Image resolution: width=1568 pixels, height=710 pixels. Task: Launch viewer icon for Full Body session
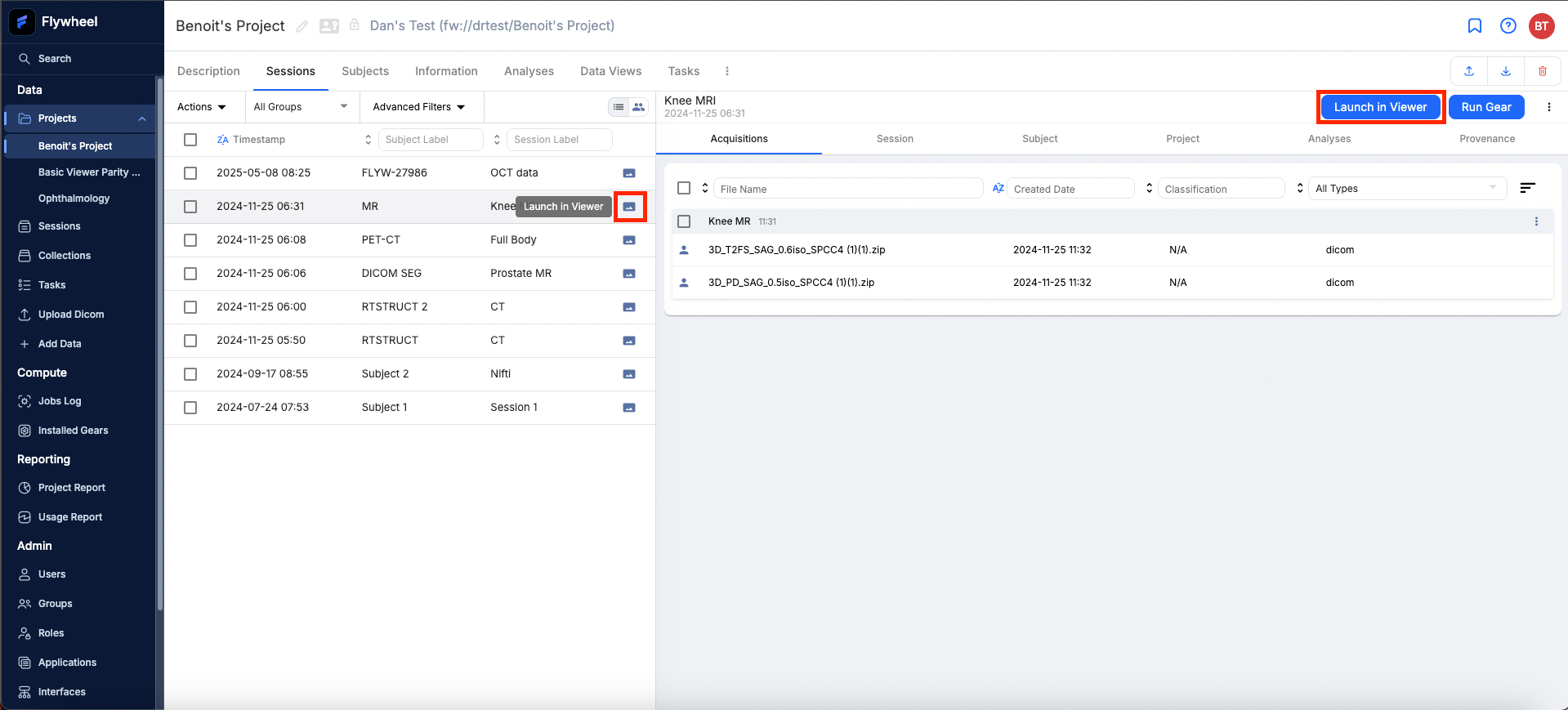click(629, 240)
